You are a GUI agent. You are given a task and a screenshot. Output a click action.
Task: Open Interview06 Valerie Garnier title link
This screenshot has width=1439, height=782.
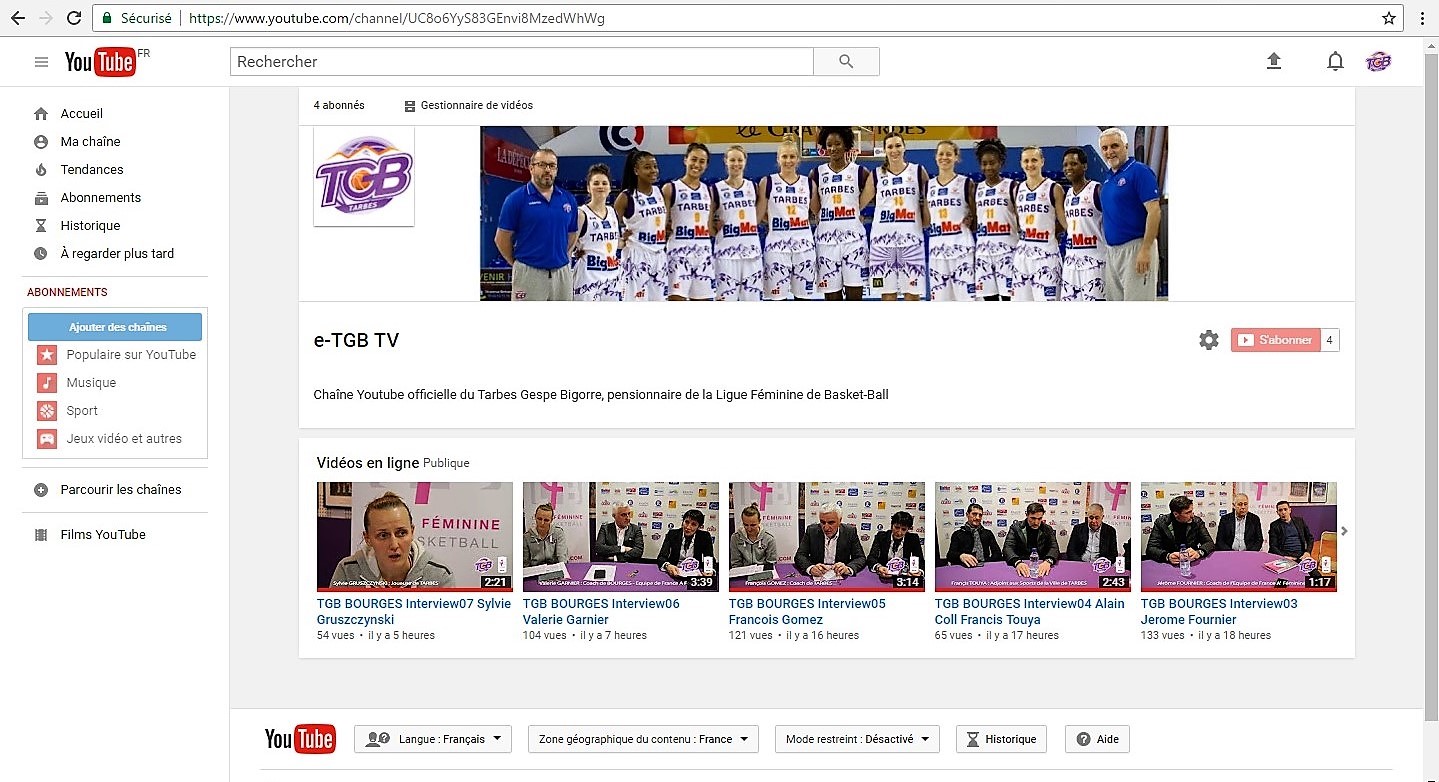point(601,612)
